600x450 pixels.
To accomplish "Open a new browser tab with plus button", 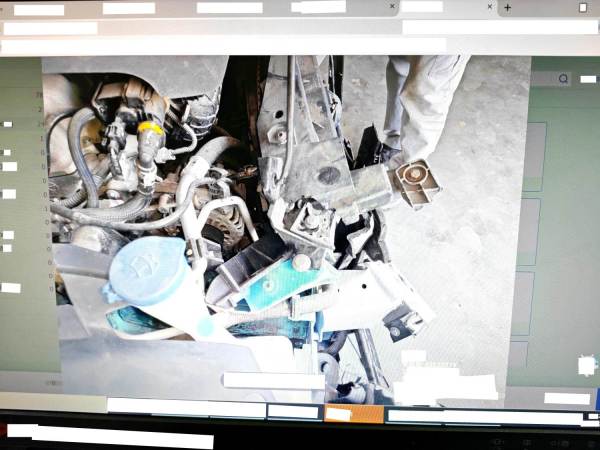I will coord(507,8).
